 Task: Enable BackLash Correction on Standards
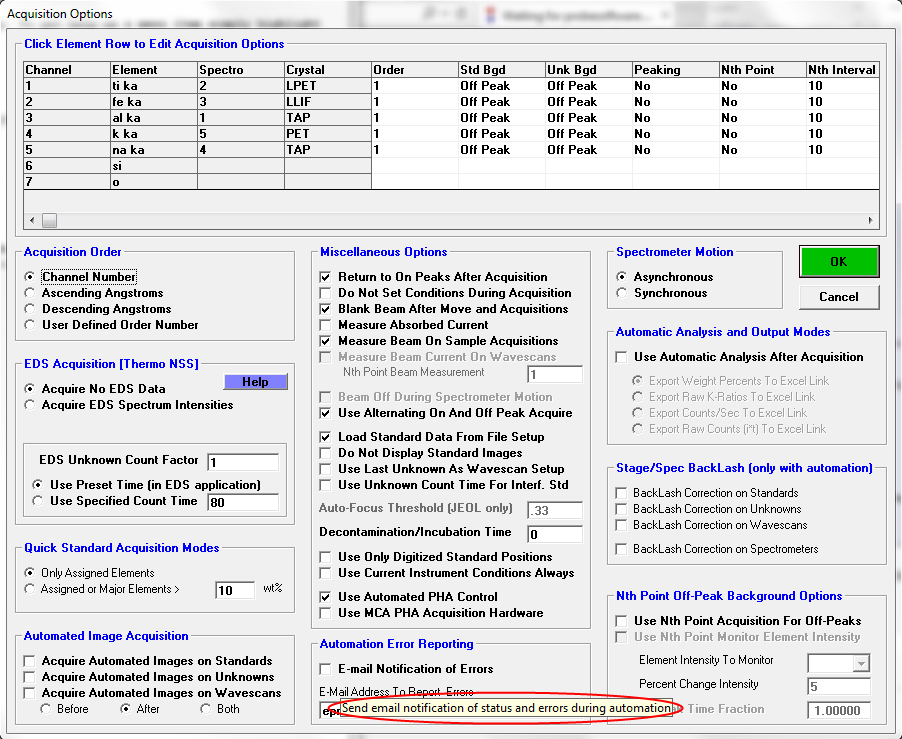622,493
